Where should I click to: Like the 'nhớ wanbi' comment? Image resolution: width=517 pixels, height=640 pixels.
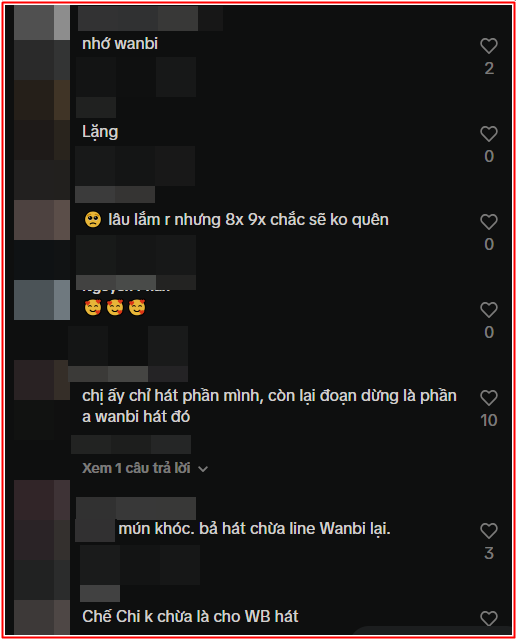pyautogui.click(x=488, y=46)
